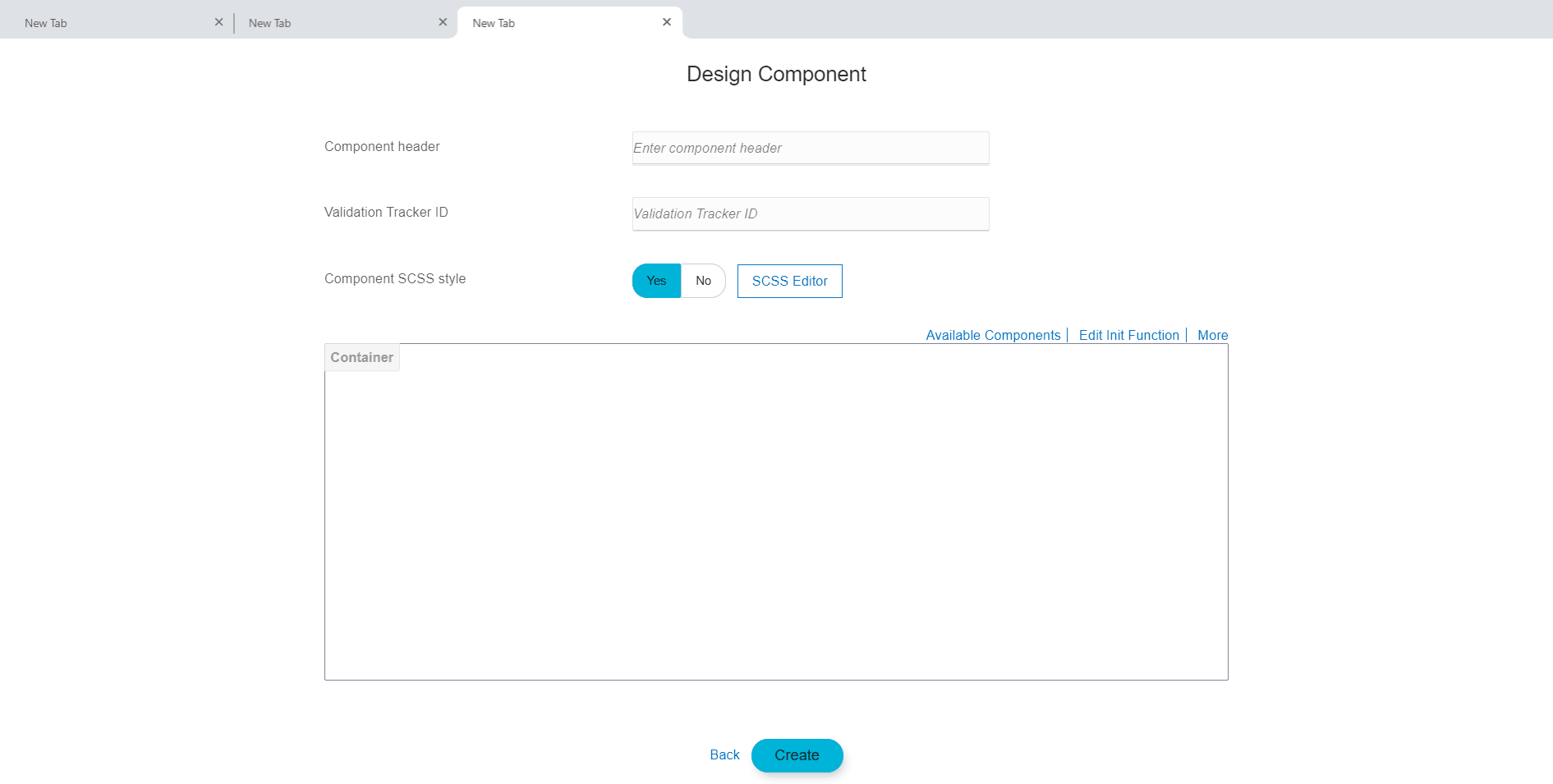Disable component SCSS style with No
1553x784 pixels.
703,281
